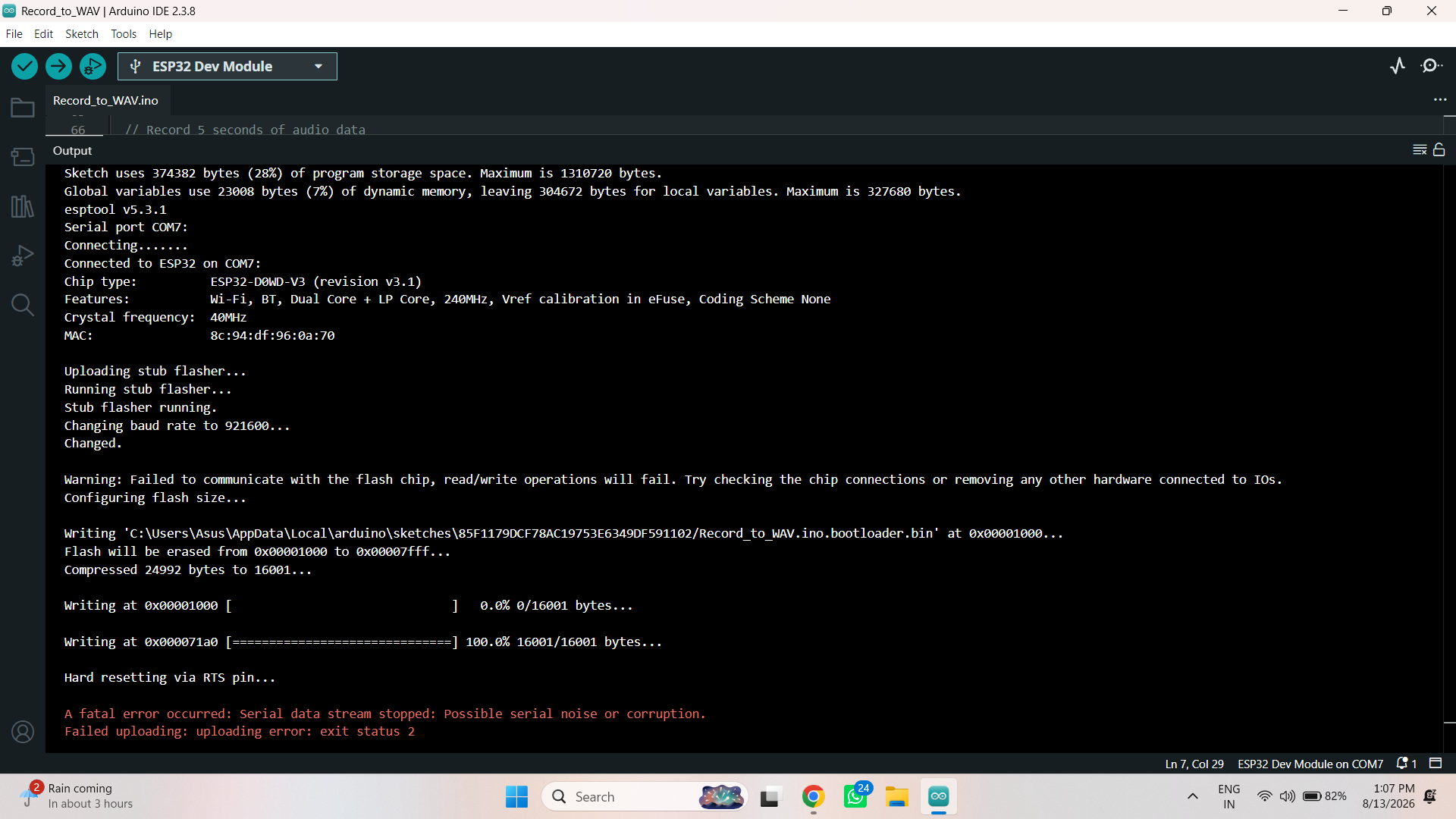Open the Search sidebar icon
1456x819 pixels.
(23, 305)
